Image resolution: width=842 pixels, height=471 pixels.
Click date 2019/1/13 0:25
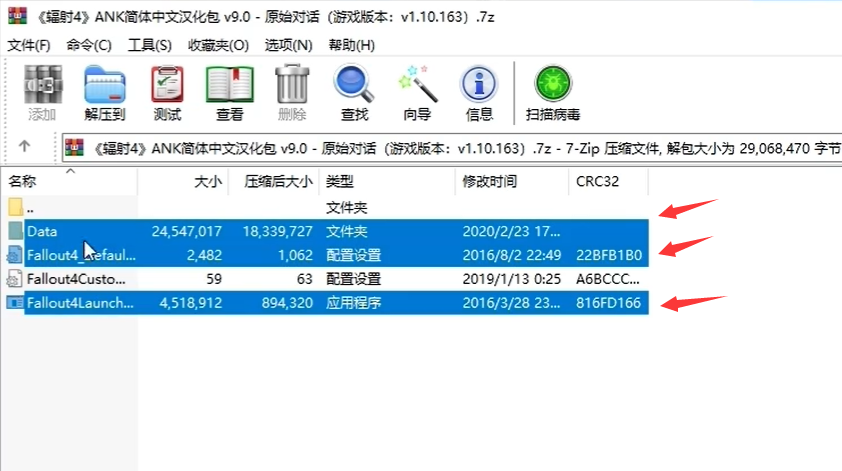point(512,279)
